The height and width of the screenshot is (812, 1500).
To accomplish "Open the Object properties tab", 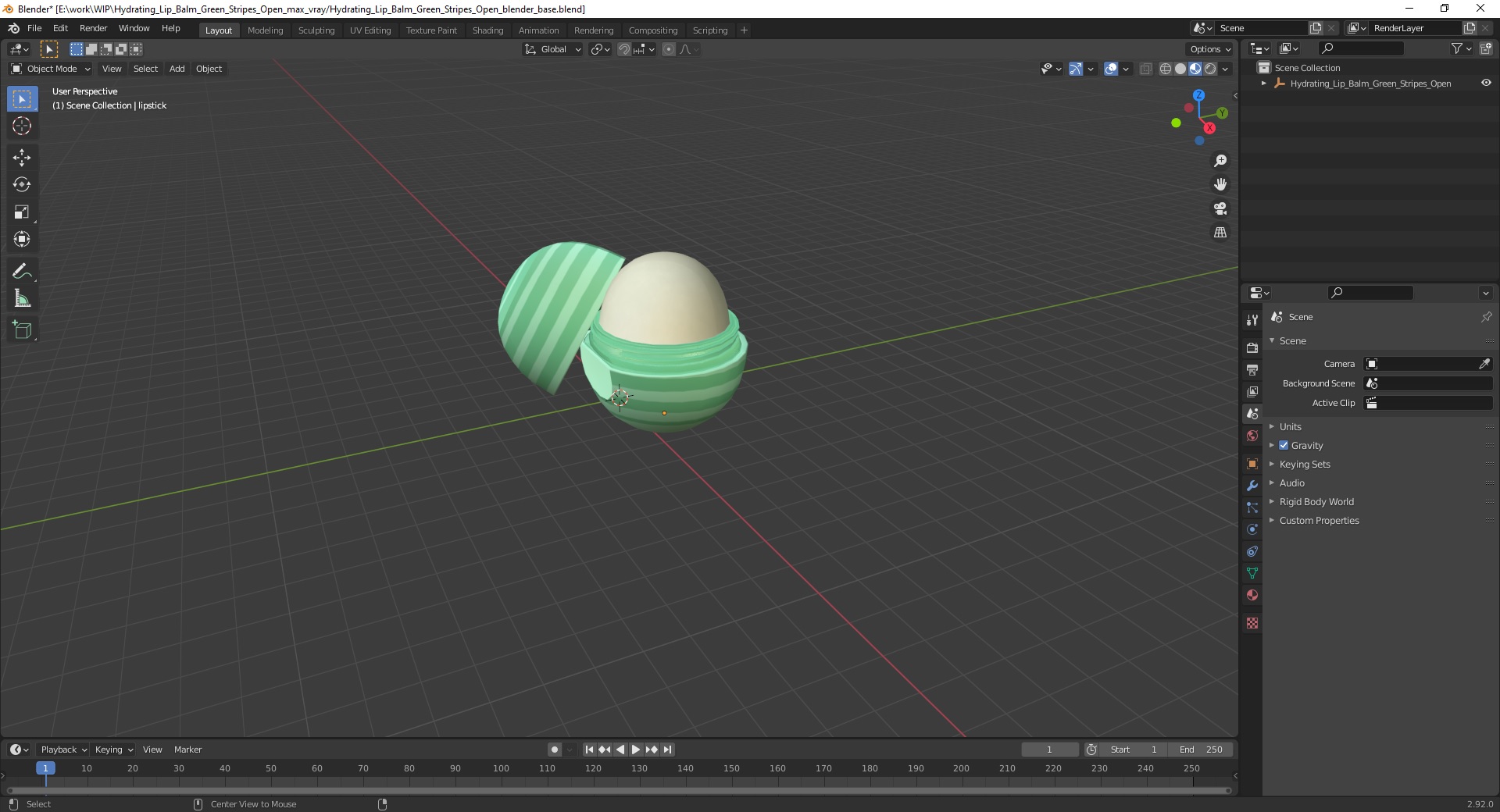I will tap(1252, 464).
